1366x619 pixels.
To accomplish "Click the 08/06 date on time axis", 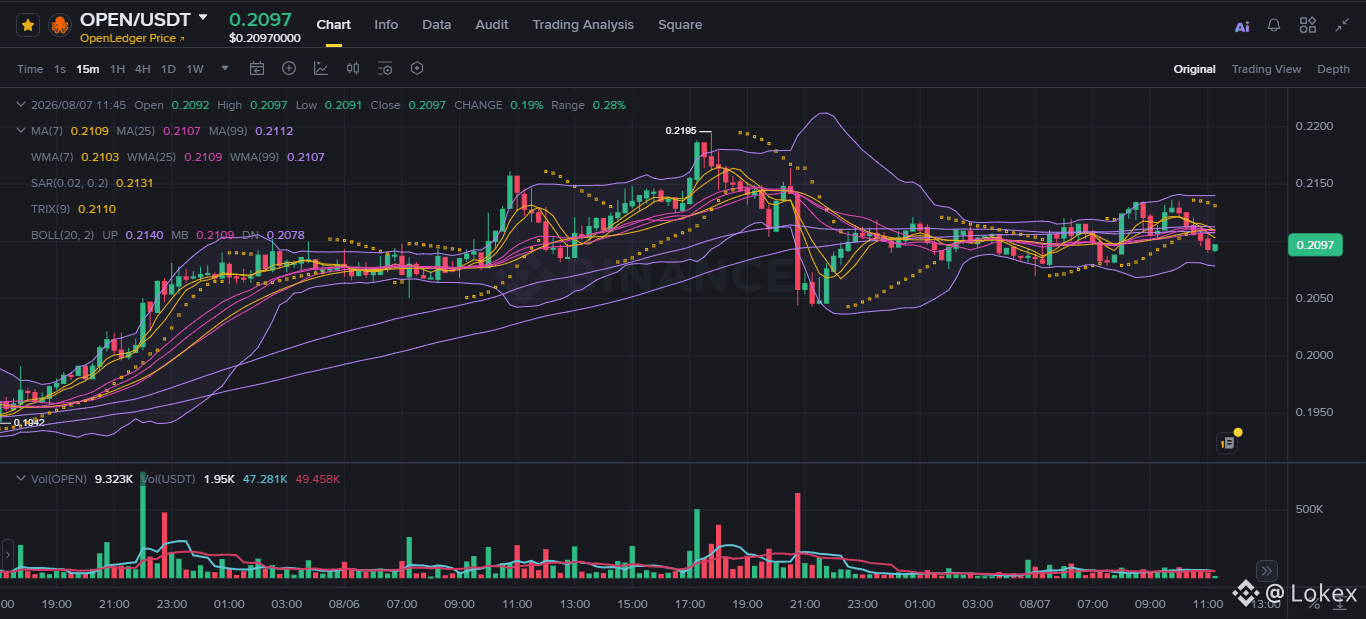I will click(x=344, y=604).
